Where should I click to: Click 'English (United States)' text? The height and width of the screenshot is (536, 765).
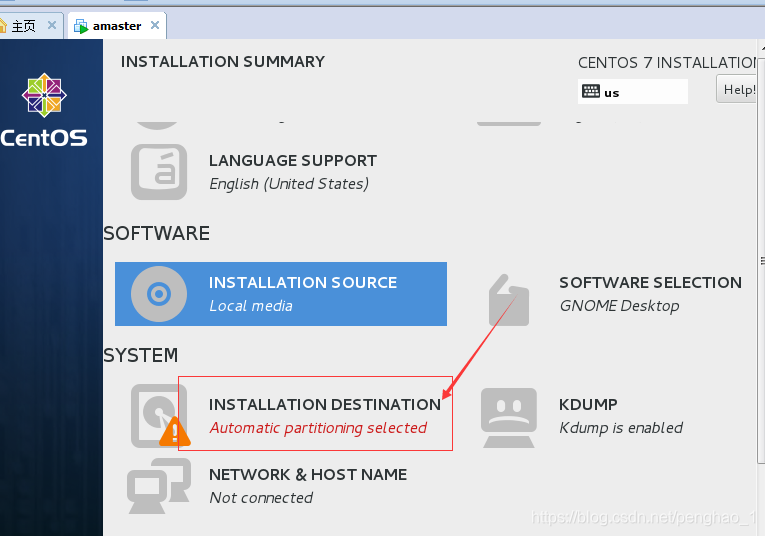[289, 184]
